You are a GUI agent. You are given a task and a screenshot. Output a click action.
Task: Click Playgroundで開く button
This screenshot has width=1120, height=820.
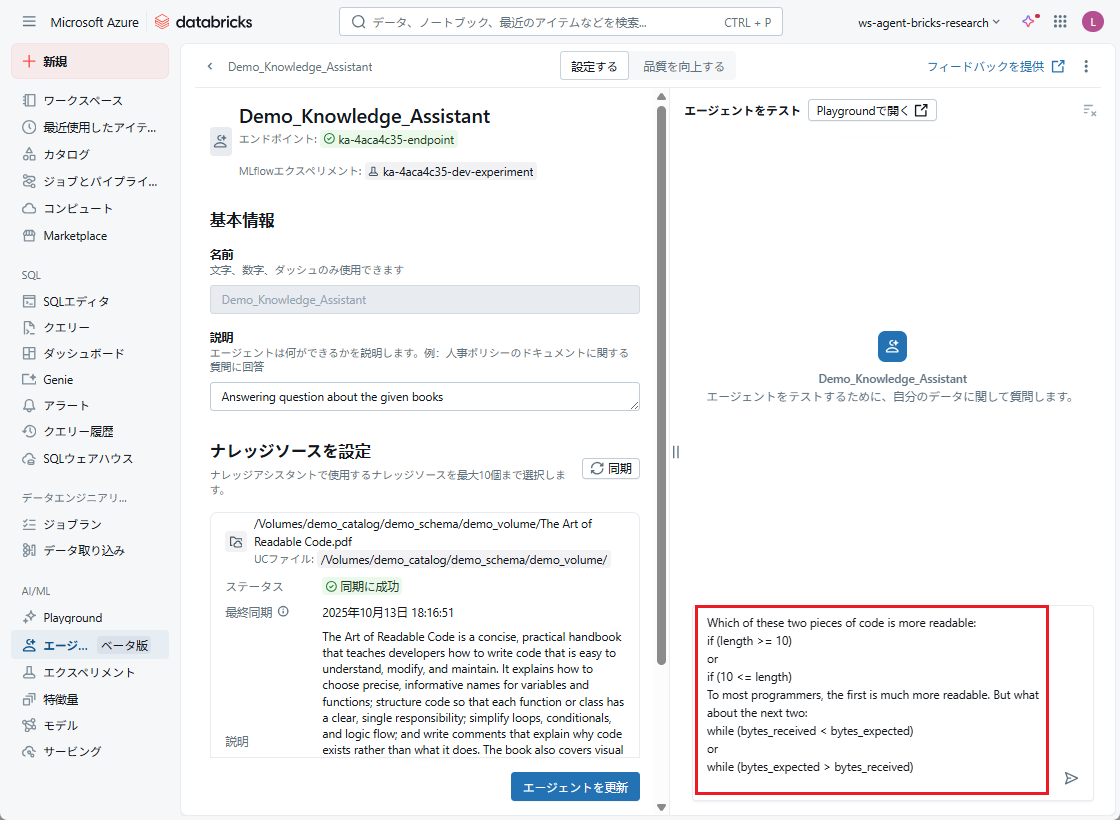[872, 111]
